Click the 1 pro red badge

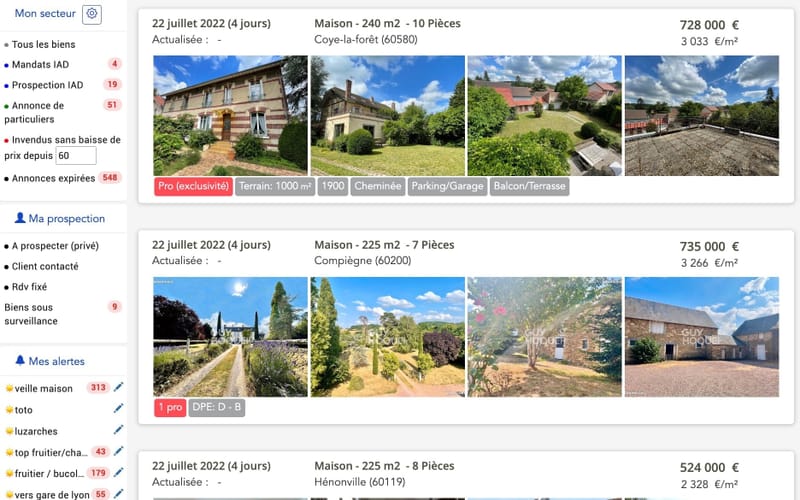click(170, 407)
